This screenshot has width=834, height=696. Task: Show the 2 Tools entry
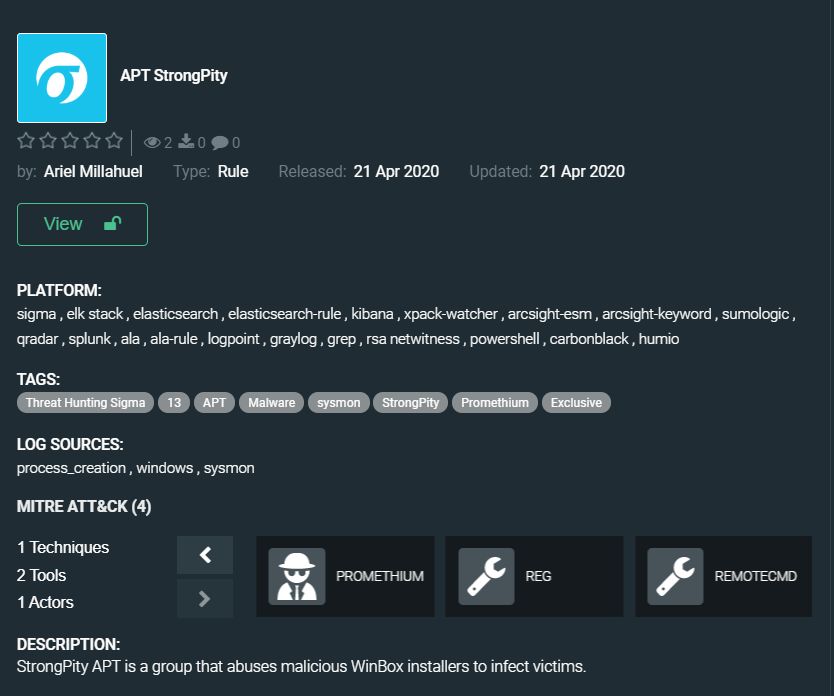pos(41,575)
